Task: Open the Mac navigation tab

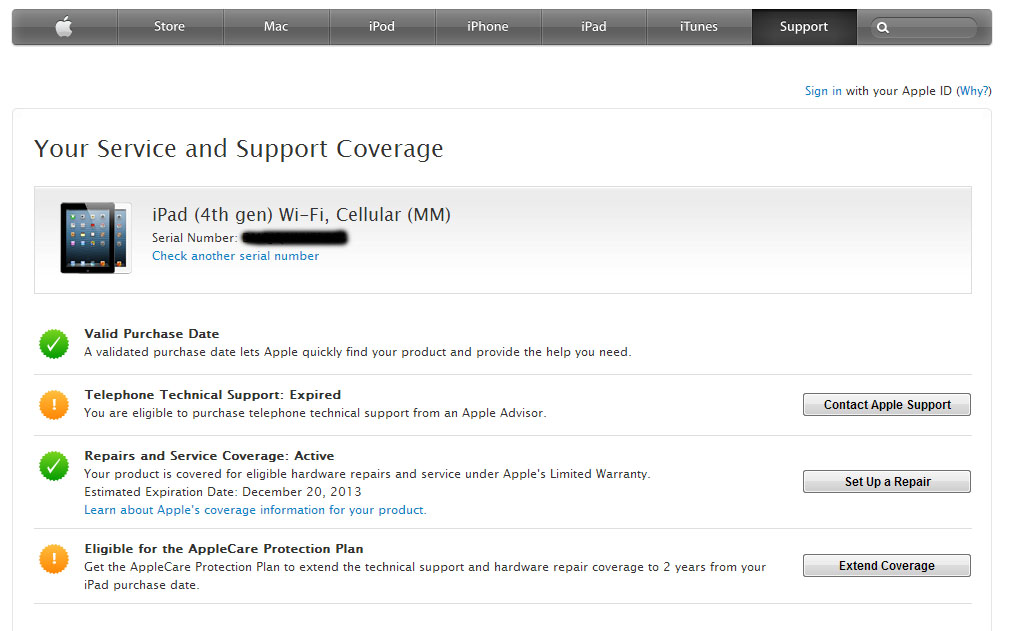Action: (276, 27)
